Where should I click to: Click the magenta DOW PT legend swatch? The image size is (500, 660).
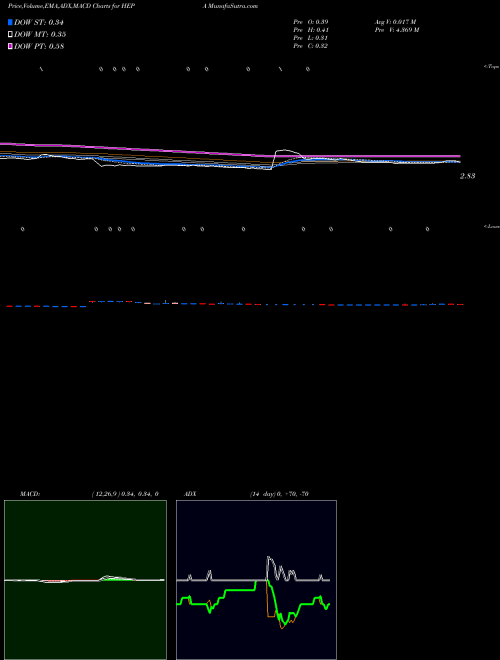point(11,46)
